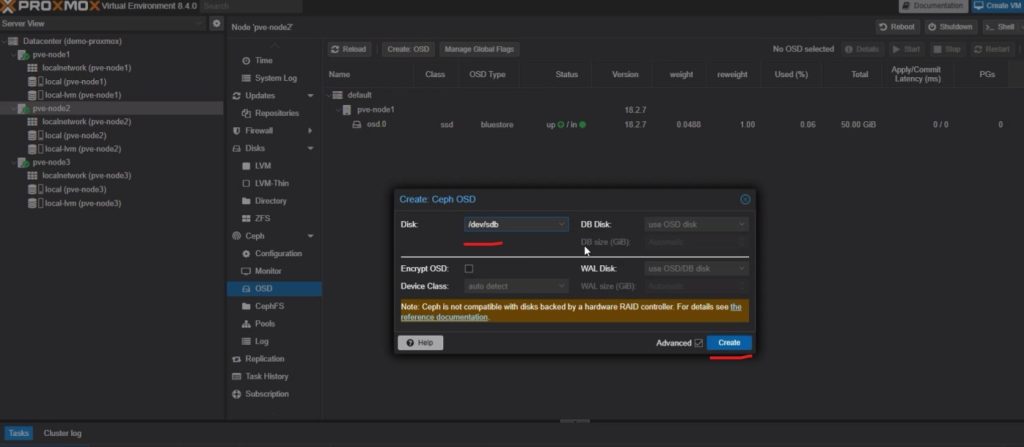Sort by the Status column header
Image resolution: width=1024 pixels, height=447 pixels.
coord(566,74)
